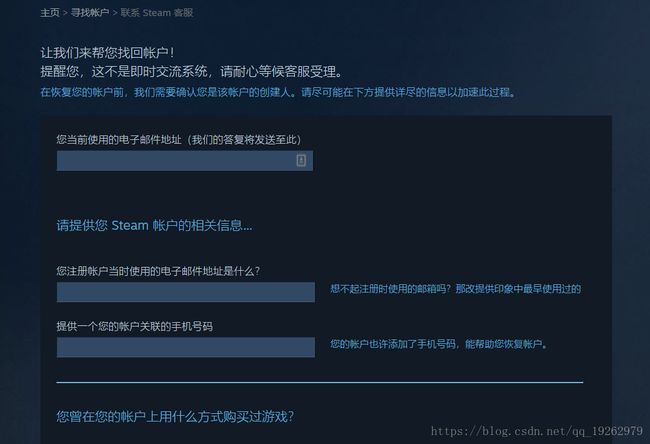The image size is (650, 444).
Task: Click the horizontal divider below the phone field
Action: coord(320,382)
